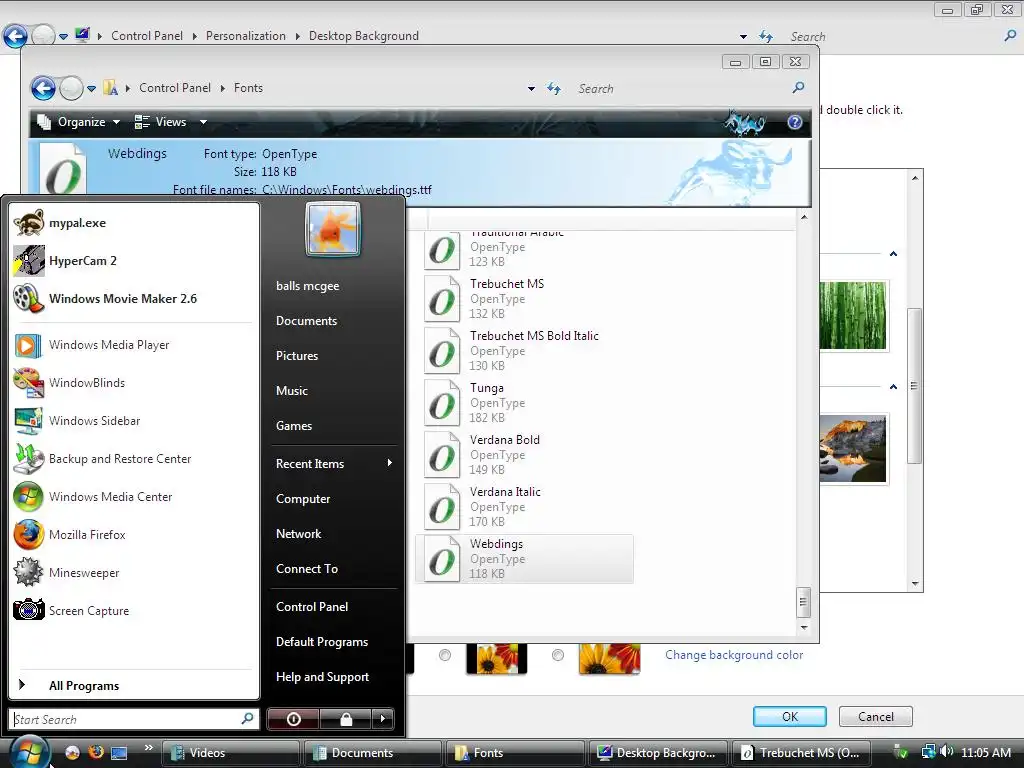Select Webdings font entry

tap(524, 559)
